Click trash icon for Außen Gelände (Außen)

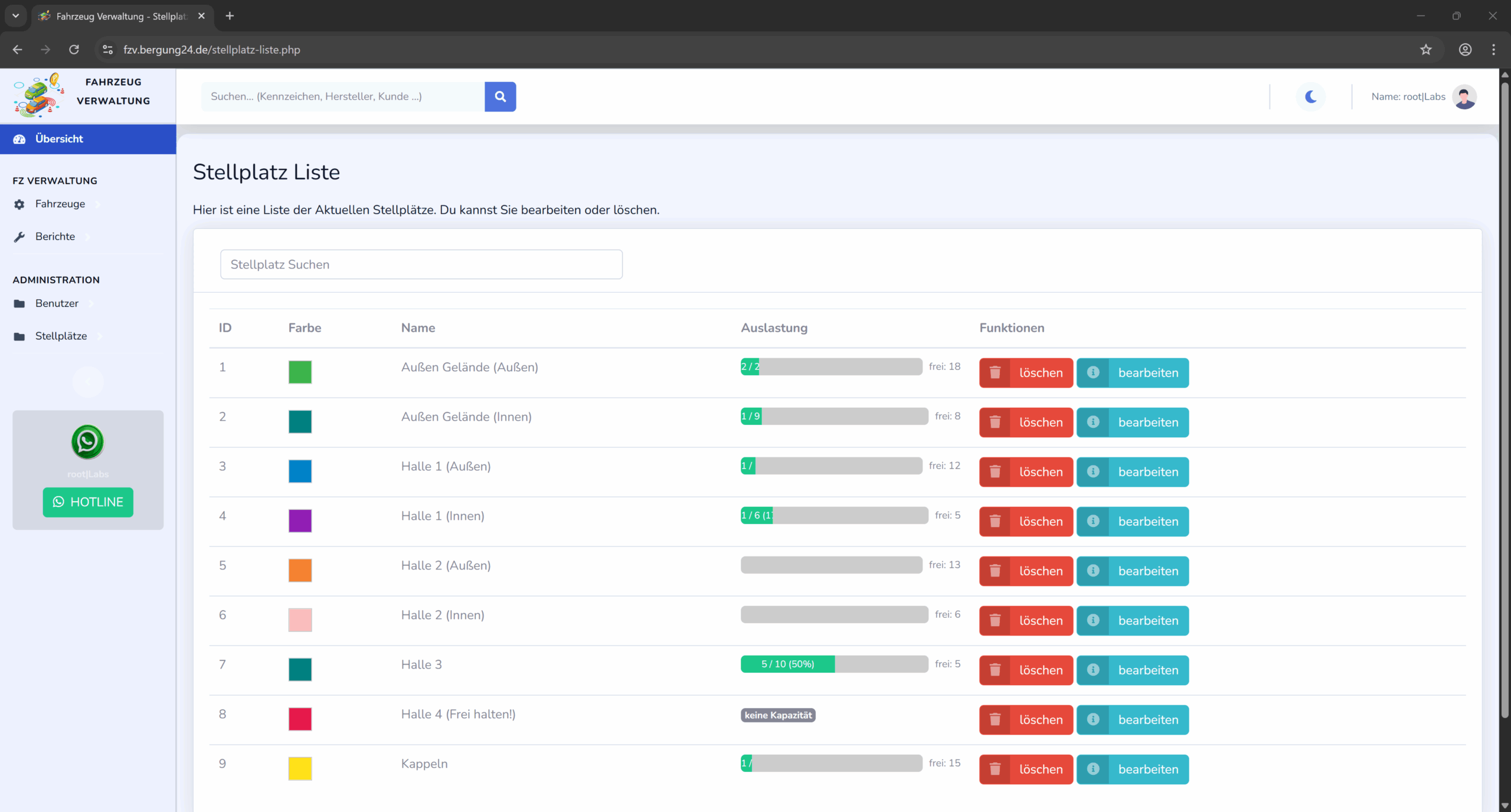[995, 373]
